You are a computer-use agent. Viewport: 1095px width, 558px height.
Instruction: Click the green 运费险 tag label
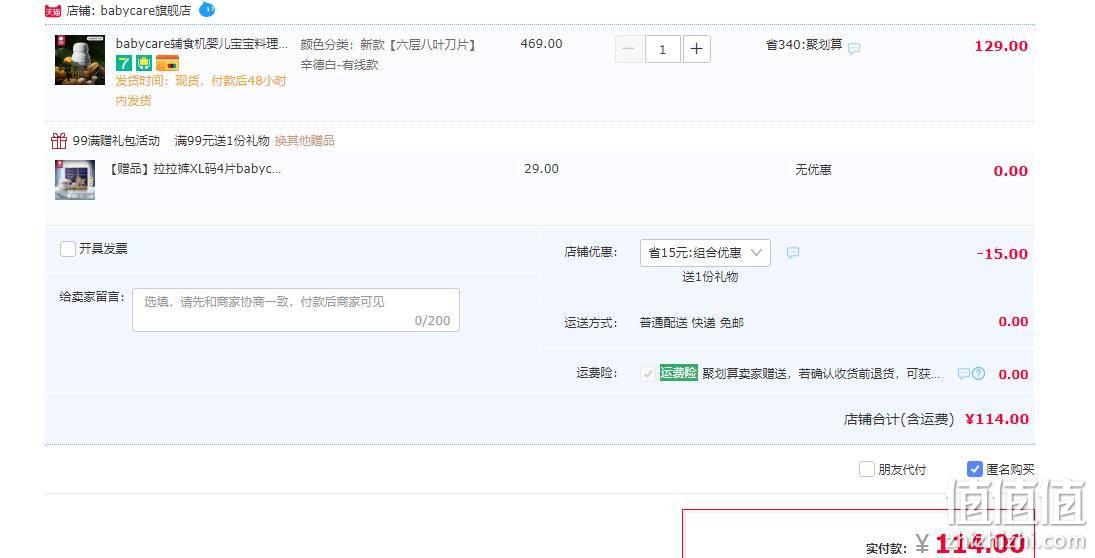(x=679, y=373)
